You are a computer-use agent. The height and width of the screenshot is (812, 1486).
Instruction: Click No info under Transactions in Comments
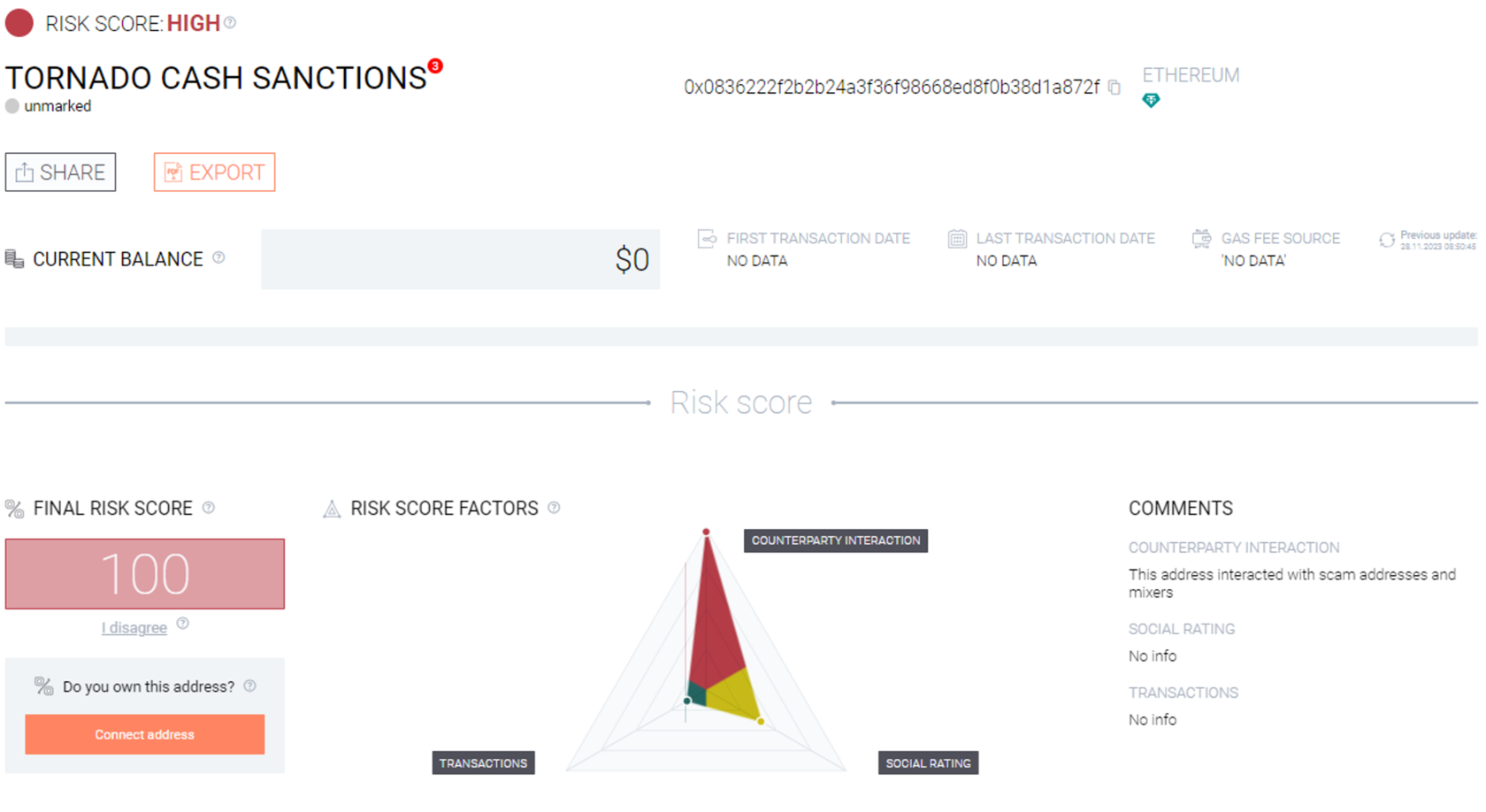[x=1153, y=720]
